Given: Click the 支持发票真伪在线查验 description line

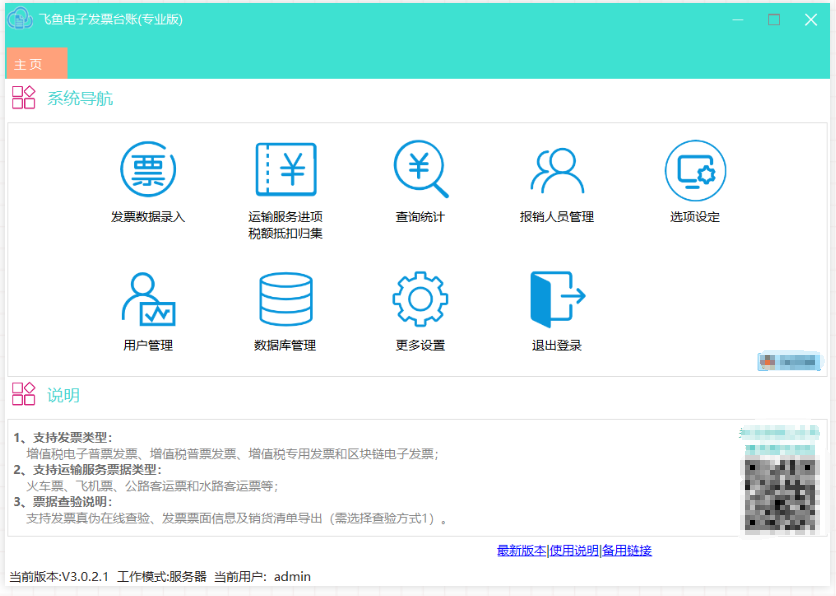Looking at the screenshot, I should 237,518.
